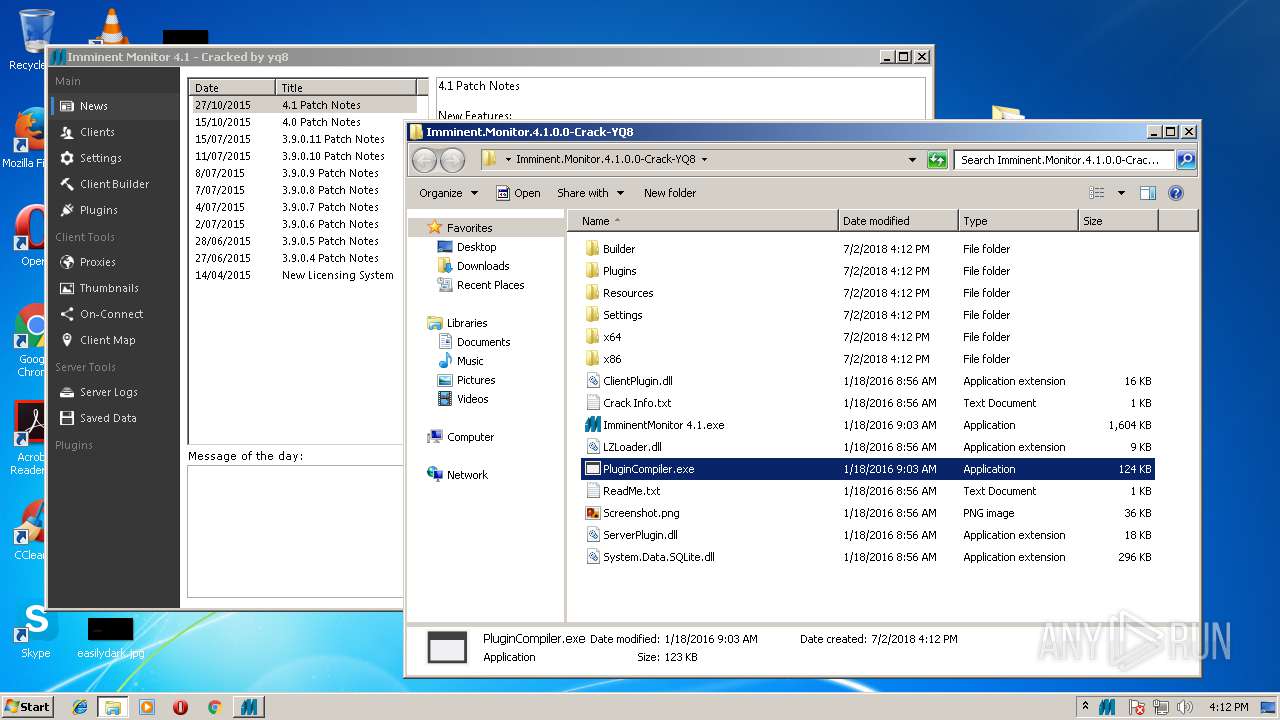This screenshot has width=1280, height=720.
Task: Show hidden tray icons arrow
Action: pos(1086,707)
